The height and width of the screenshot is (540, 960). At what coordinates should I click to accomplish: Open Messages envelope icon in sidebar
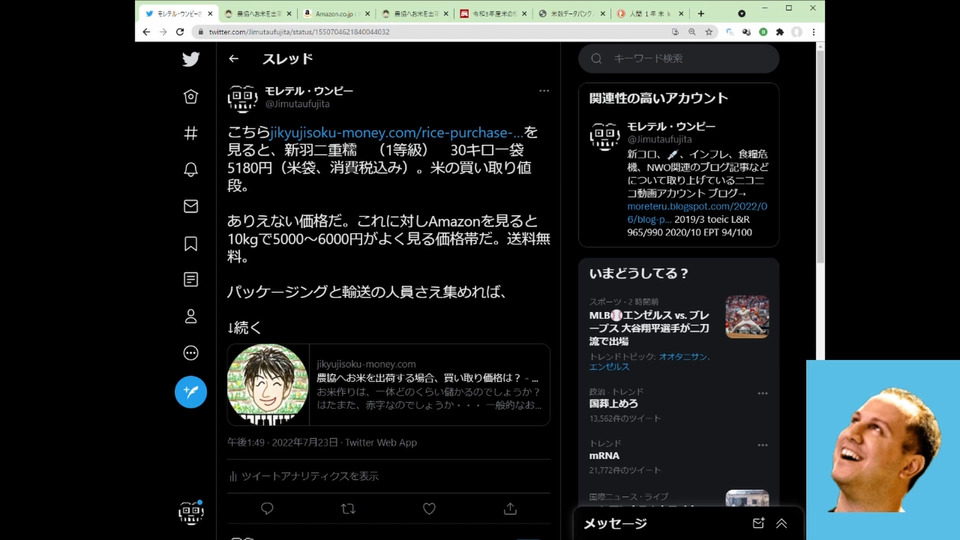point(191,206)
